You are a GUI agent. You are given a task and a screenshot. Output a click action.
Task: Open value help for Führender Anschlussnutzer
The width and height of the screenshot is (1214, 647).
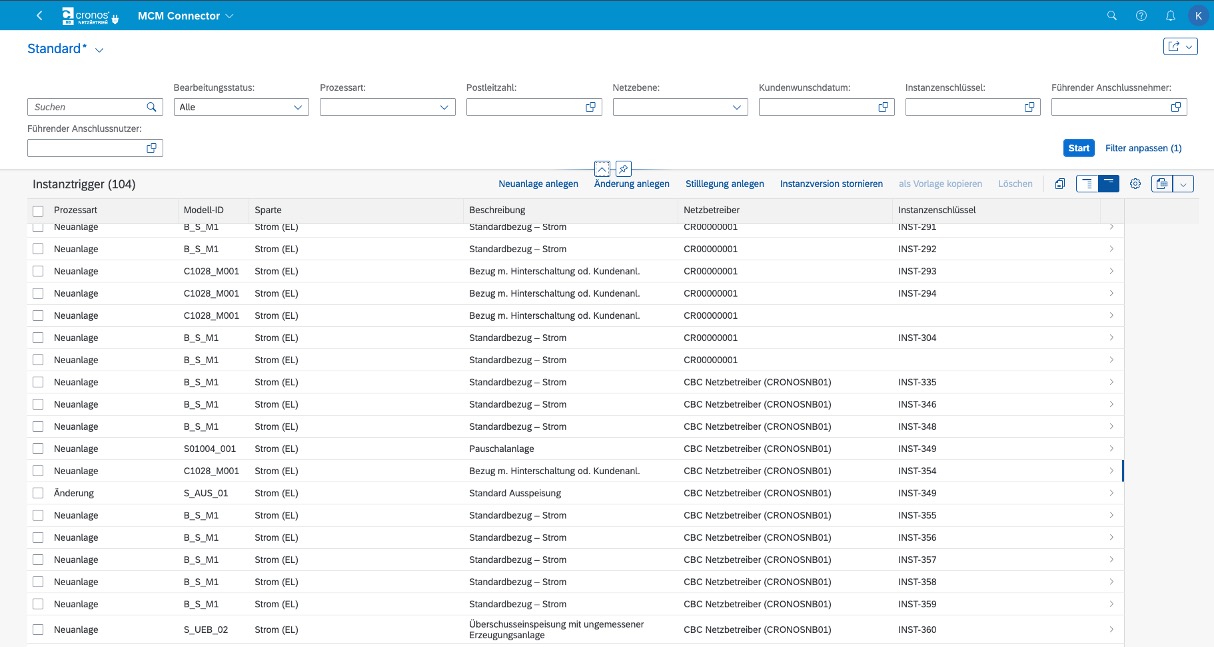click(x=152, y=148)
